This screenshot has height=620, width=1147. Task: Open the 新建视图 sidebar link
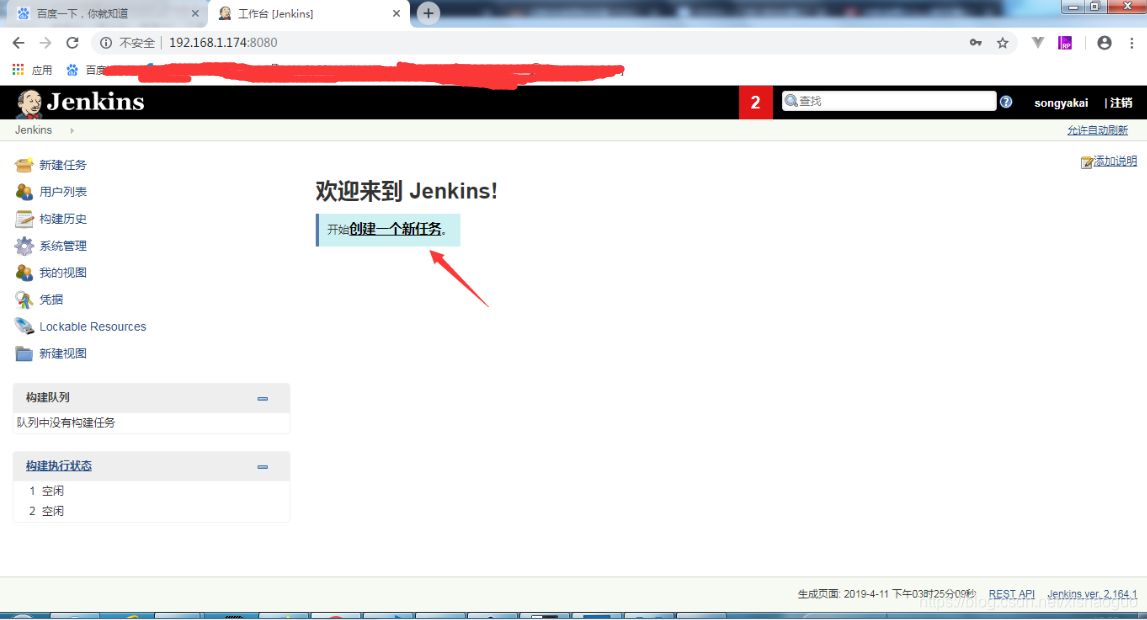click(63, 354)
